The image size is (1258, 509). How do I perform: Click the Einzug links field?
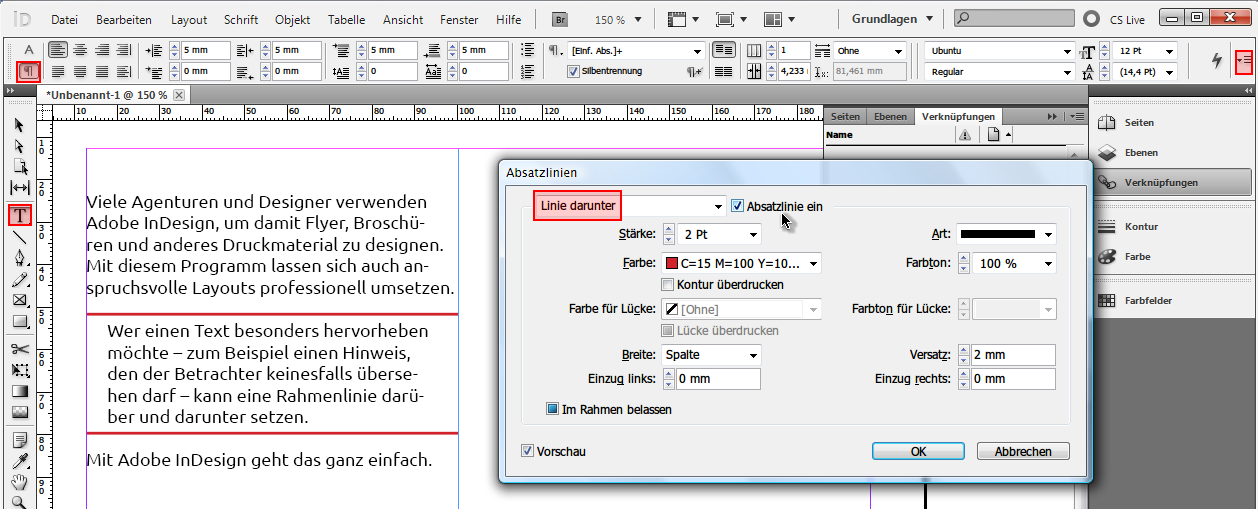click(x=718, y=379)
